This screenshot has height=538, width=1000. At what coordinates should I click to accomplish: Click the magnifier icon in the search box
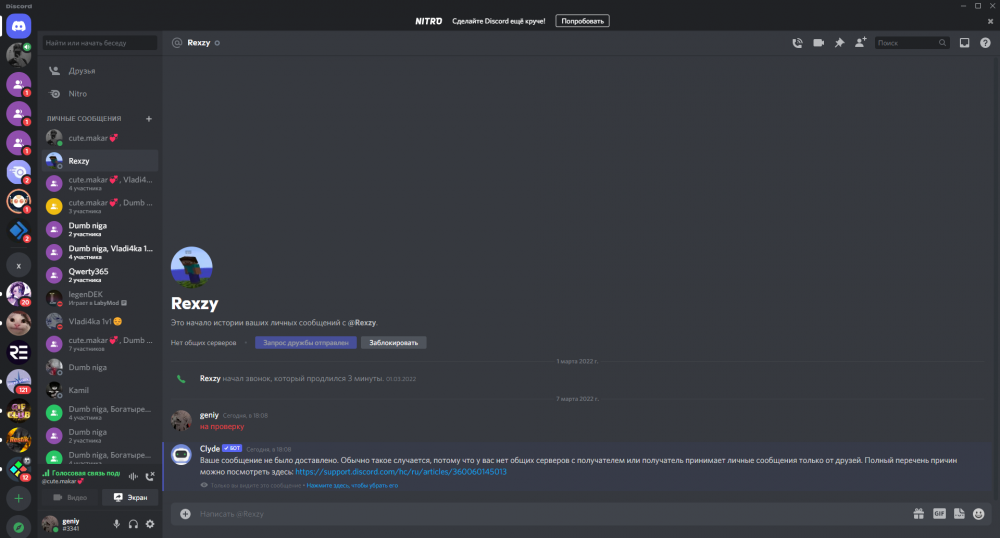942,43
